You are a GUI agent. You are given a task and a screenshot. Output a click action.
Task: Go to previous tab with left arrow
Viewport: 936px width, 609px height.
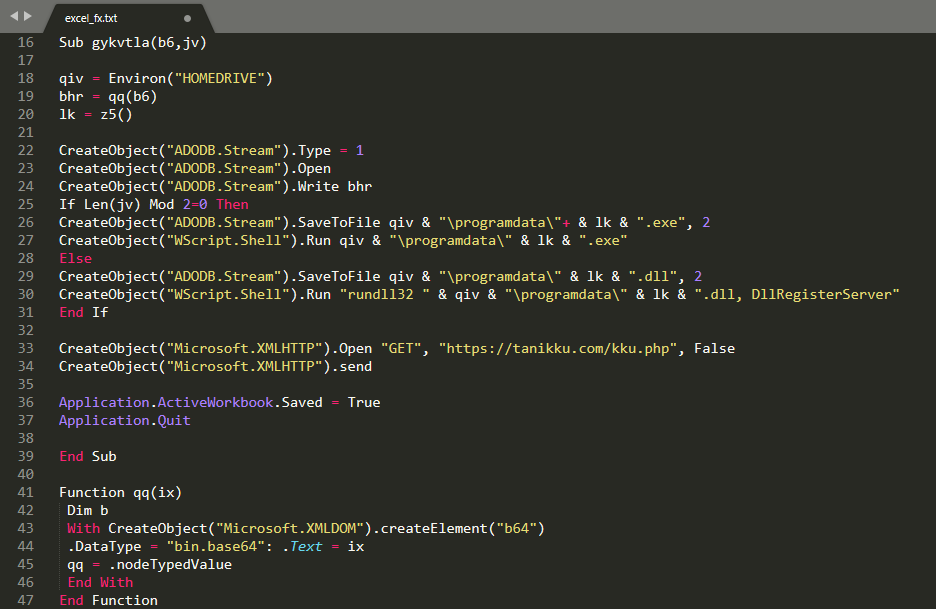14,16
